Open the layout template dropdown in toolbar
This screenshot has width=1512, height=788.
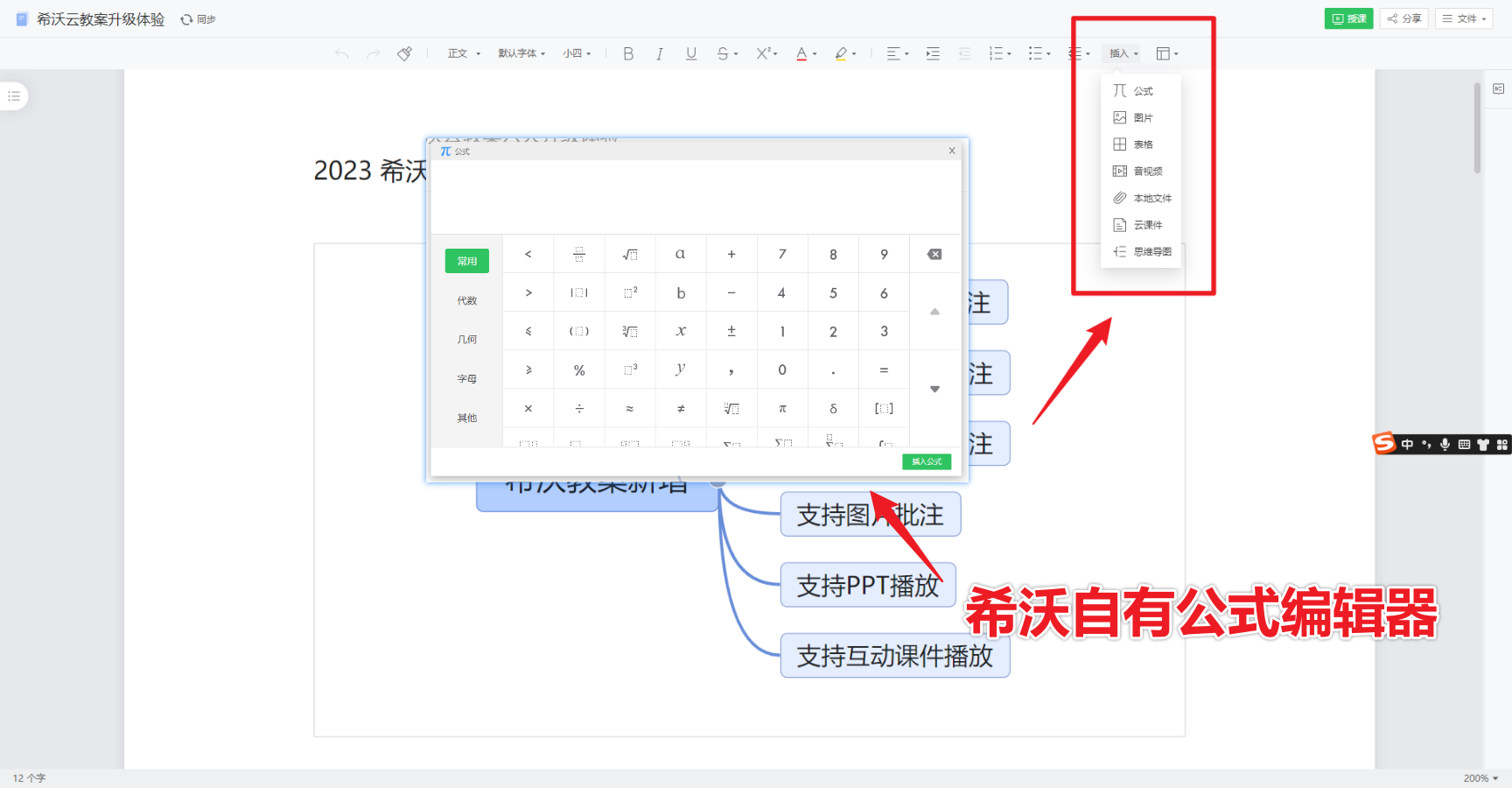coord(1167,53)
